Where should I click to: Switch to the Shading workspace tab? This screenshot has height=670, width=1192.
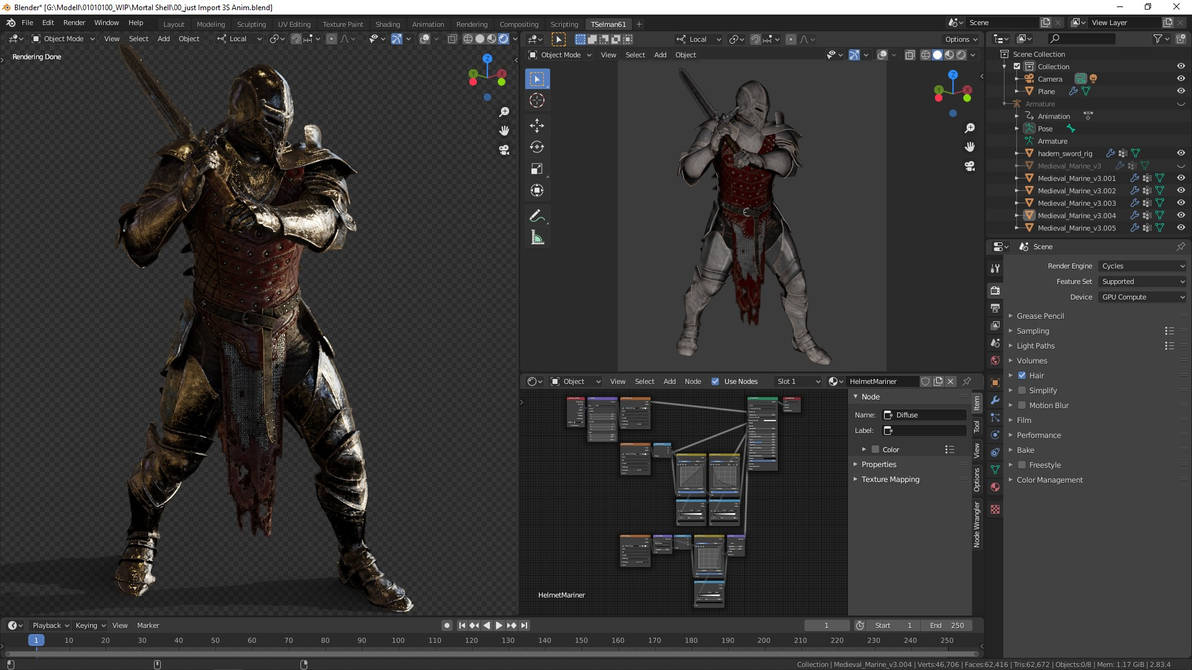point(387,24)
